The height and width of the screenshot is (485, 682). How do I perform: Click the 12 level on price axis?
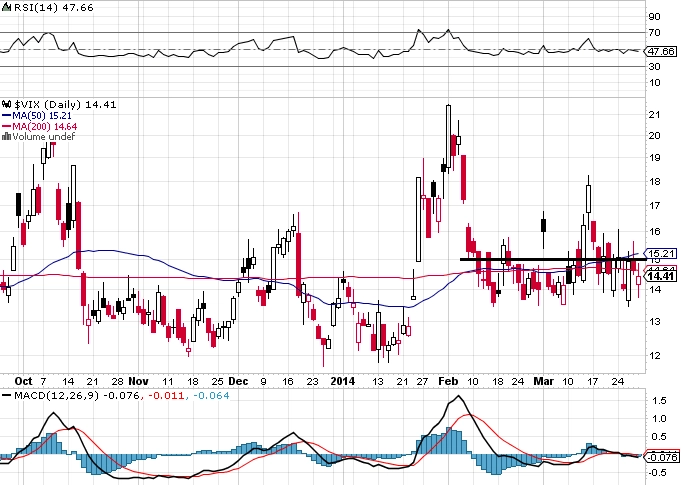click(x=654, y=355)
